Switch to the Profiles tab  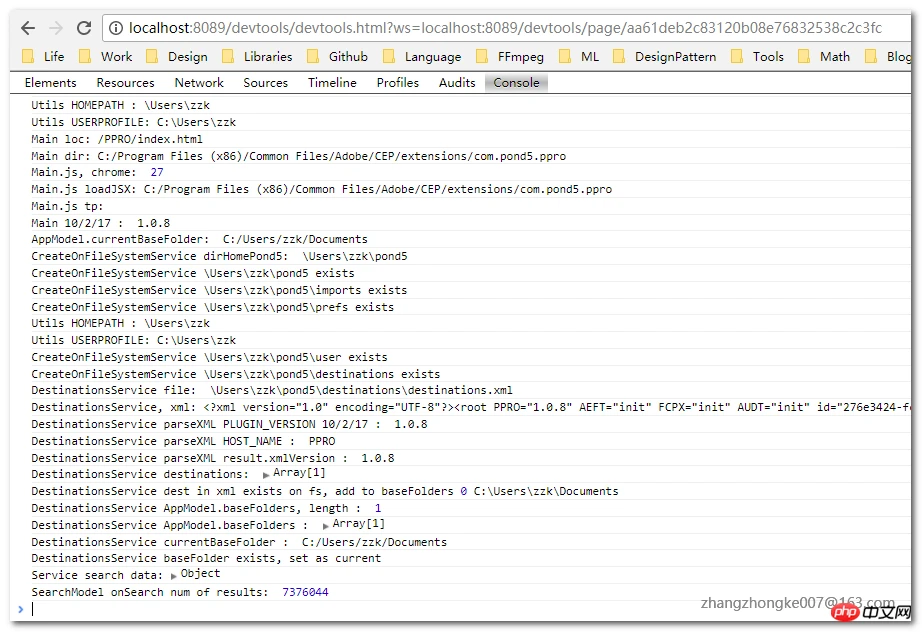pyautogui.click(x=398, y=83)
